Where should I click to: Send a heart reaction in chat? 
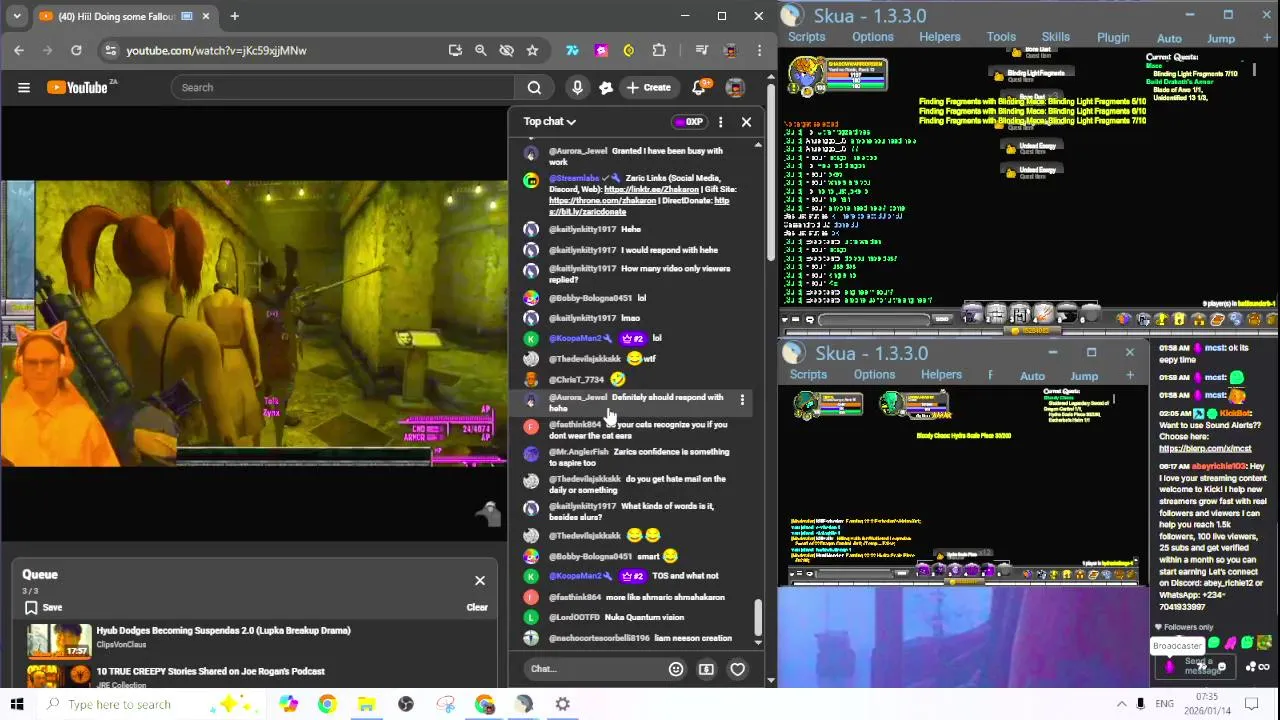[737, 669]
